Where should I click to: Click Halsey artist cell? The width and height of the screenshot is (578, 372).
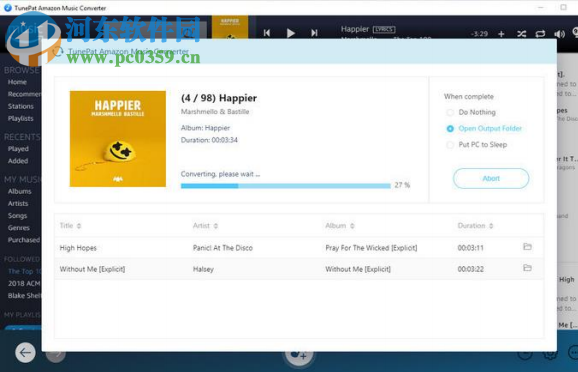(x=203, y=270)
